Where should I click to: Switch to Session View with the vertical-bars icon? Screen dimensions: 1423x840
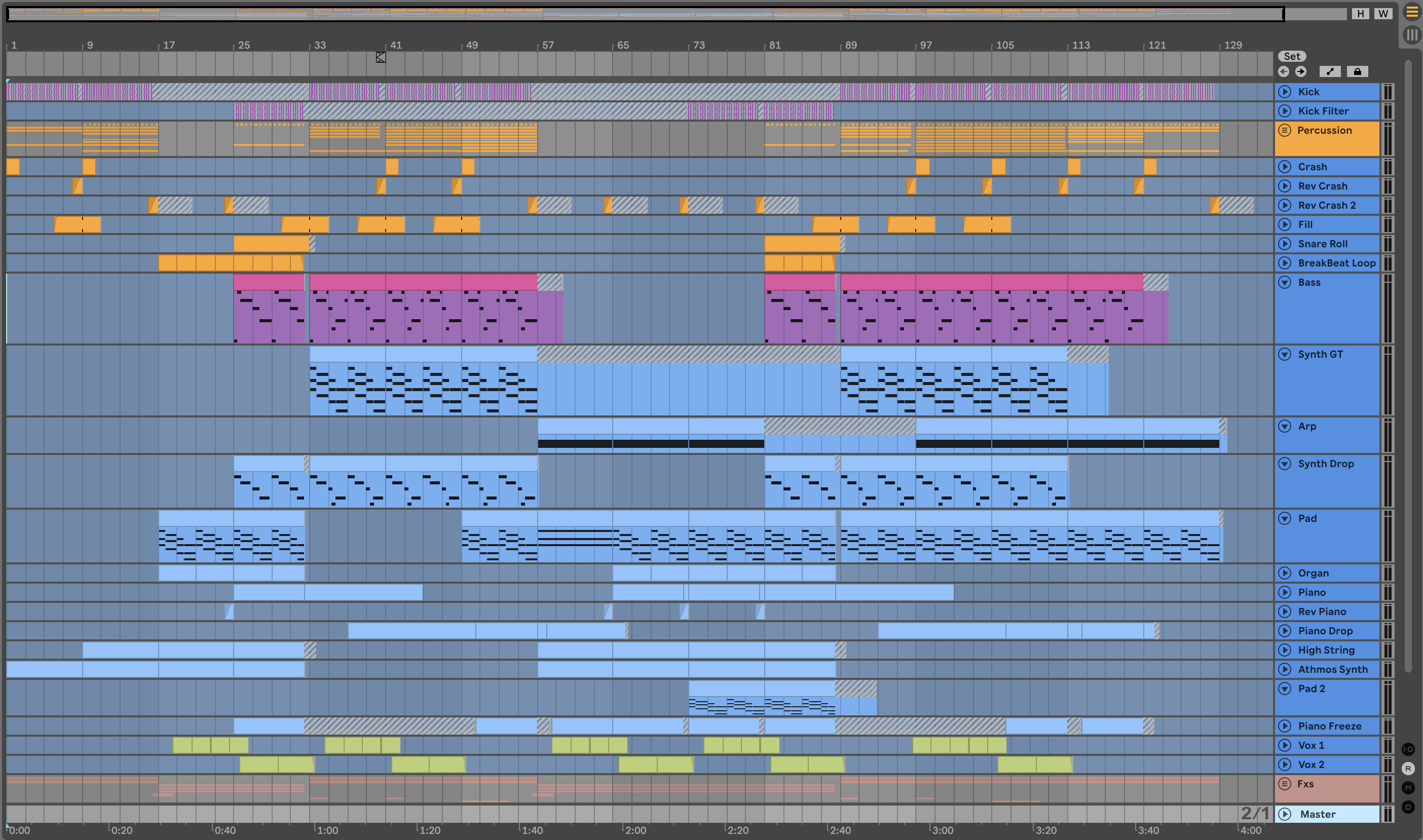pyautogui.click(x=1412, y=35)
